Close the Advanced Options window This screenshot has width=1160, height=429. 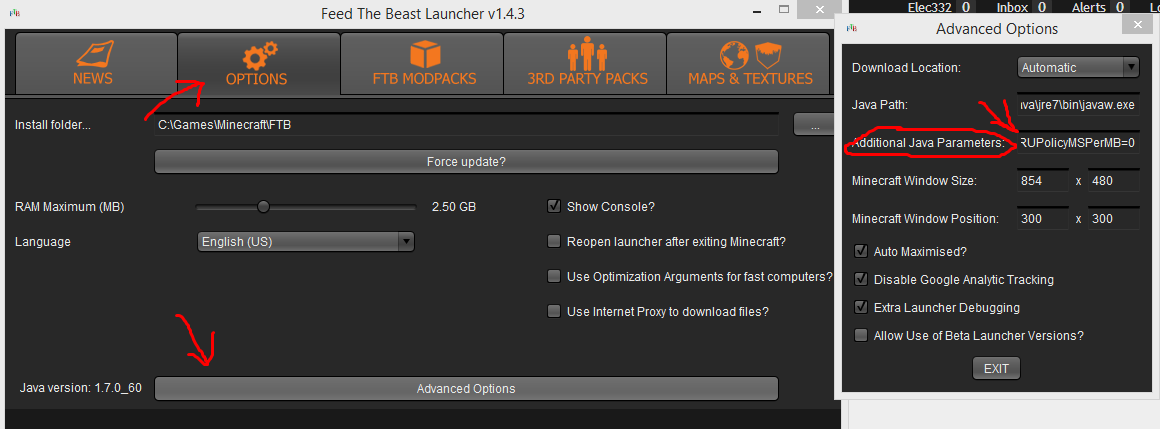pos(1136,25)
